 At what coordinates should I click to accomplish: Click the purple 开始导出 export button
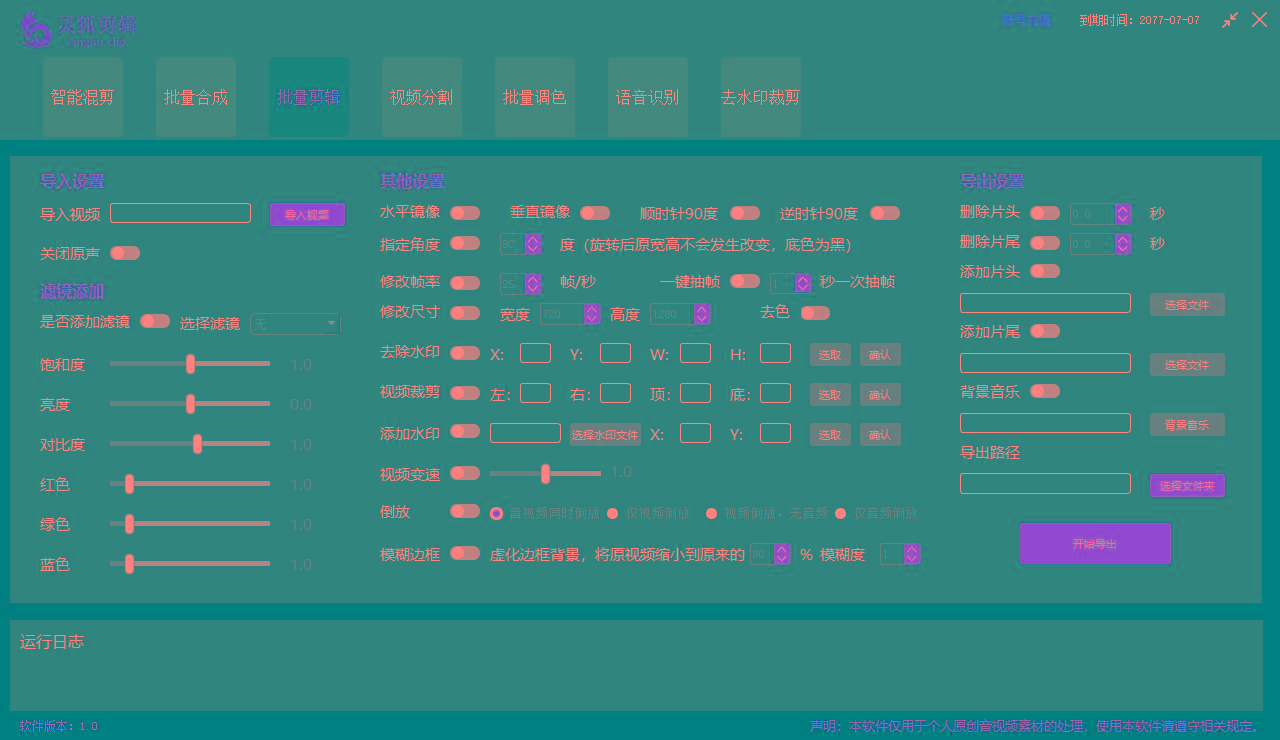click(x=1095, y=544)
